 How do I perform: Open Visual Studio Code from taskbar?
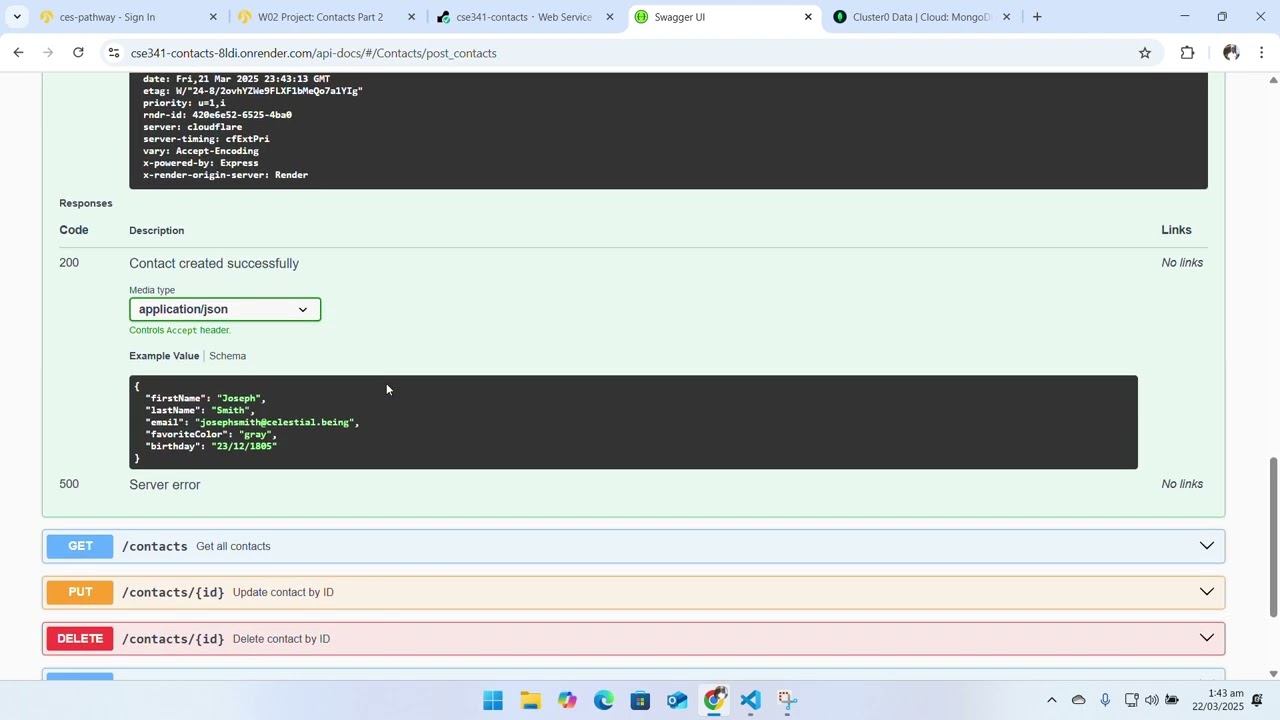pyautogui.click(x=751, y=700)
